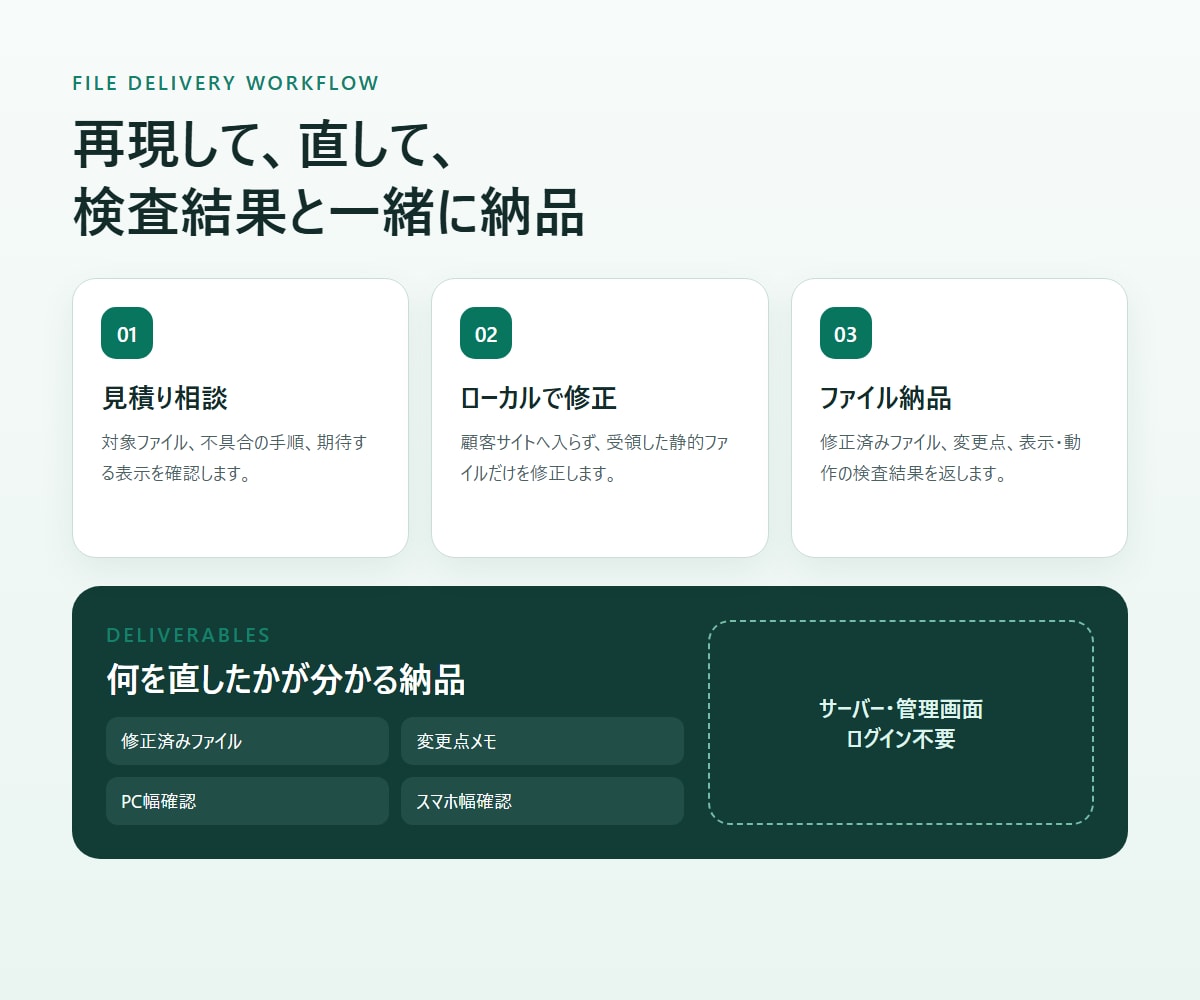Click the main headline 再現して、直して、
The image size is (1200, 1000).
(x=265, y=146)
